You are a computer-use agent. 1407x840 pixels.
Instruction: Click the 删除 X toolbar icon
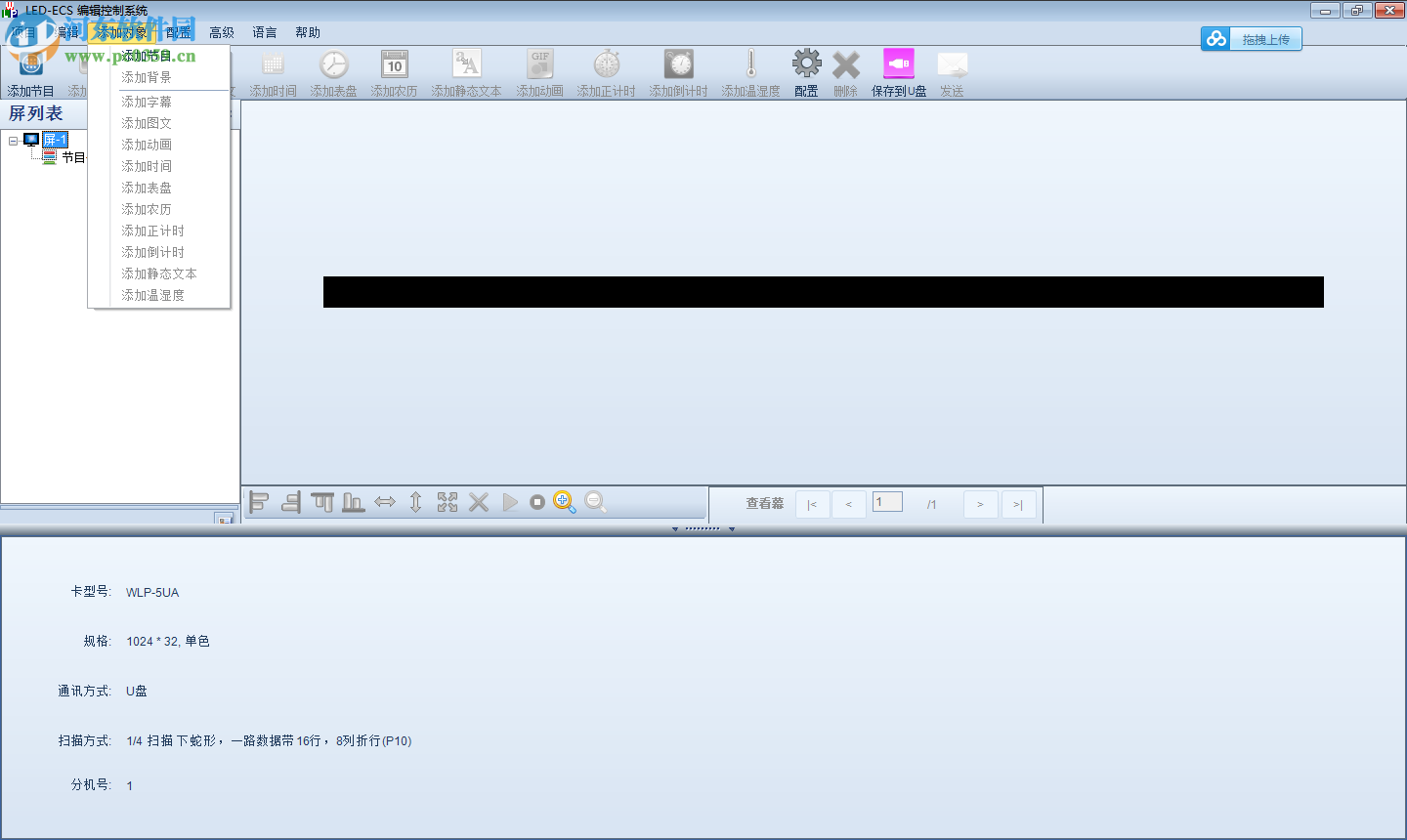(846, 65)
